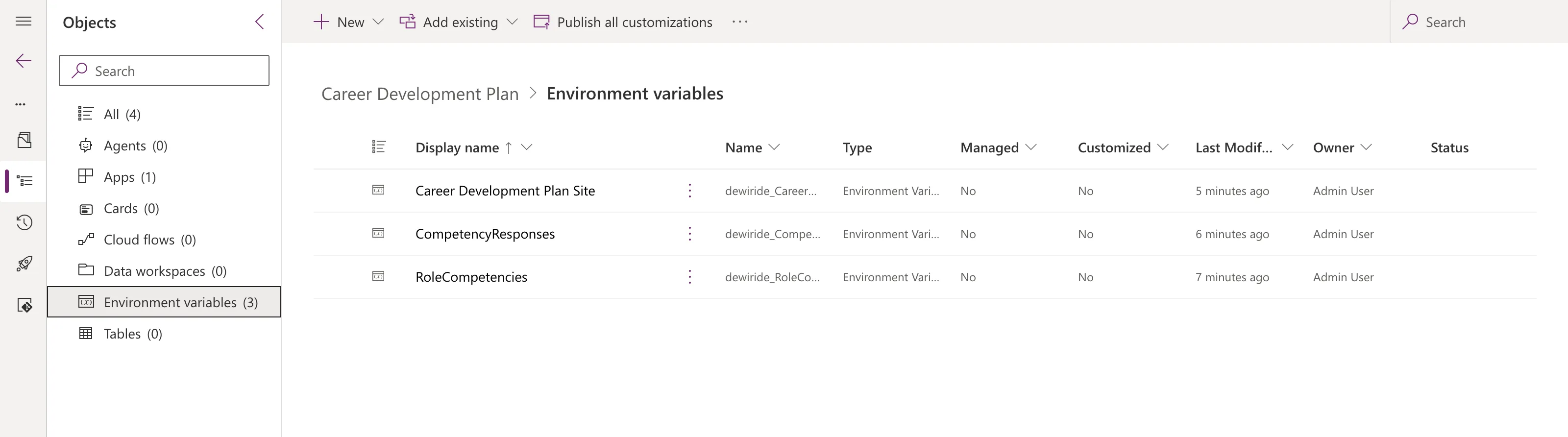Open the toolbar overflow ellipsis
Image resolution: width=1568 pixels, height=437 pixels.
[x=739, y=22]
